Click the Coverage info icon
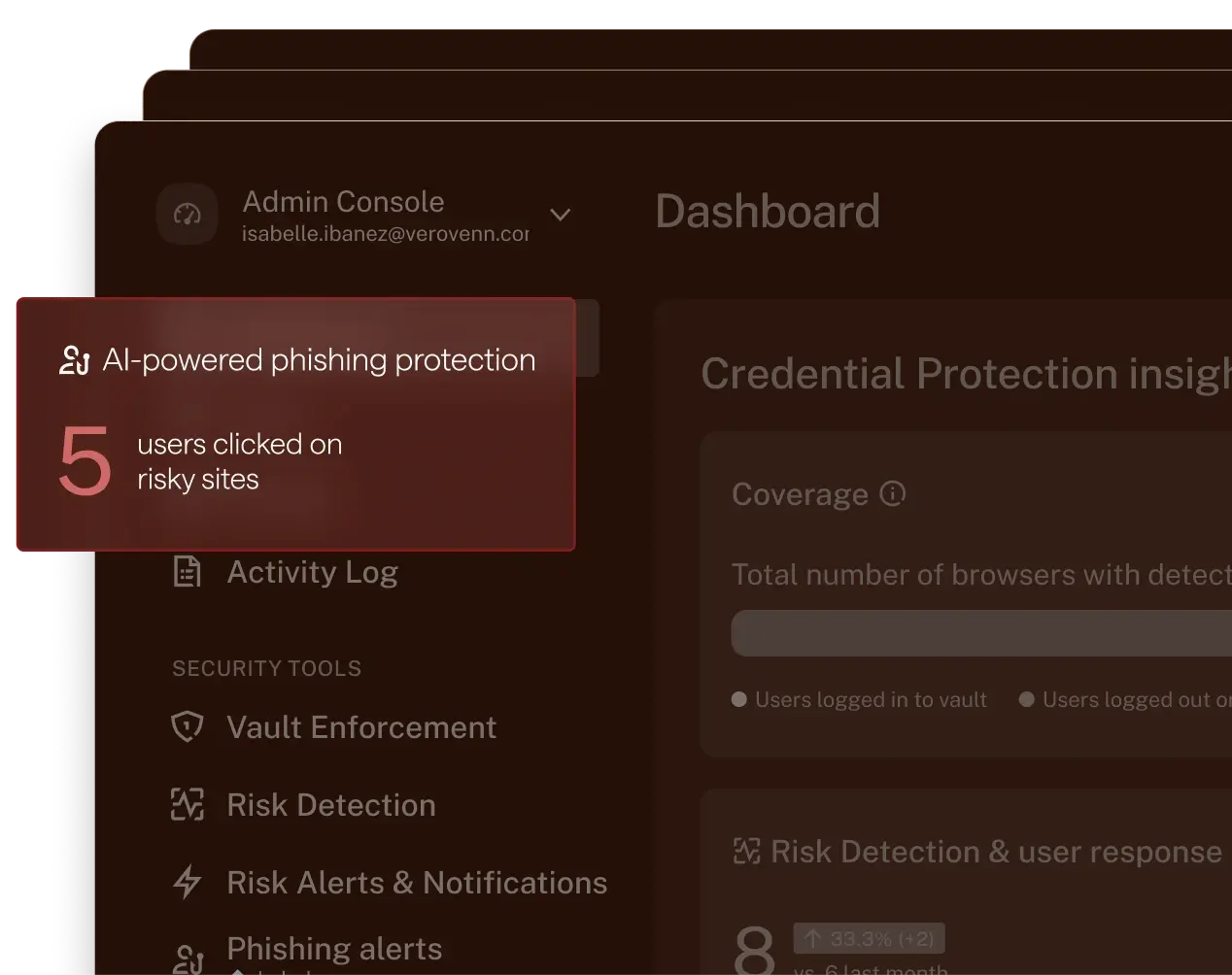 coord(892,493)
